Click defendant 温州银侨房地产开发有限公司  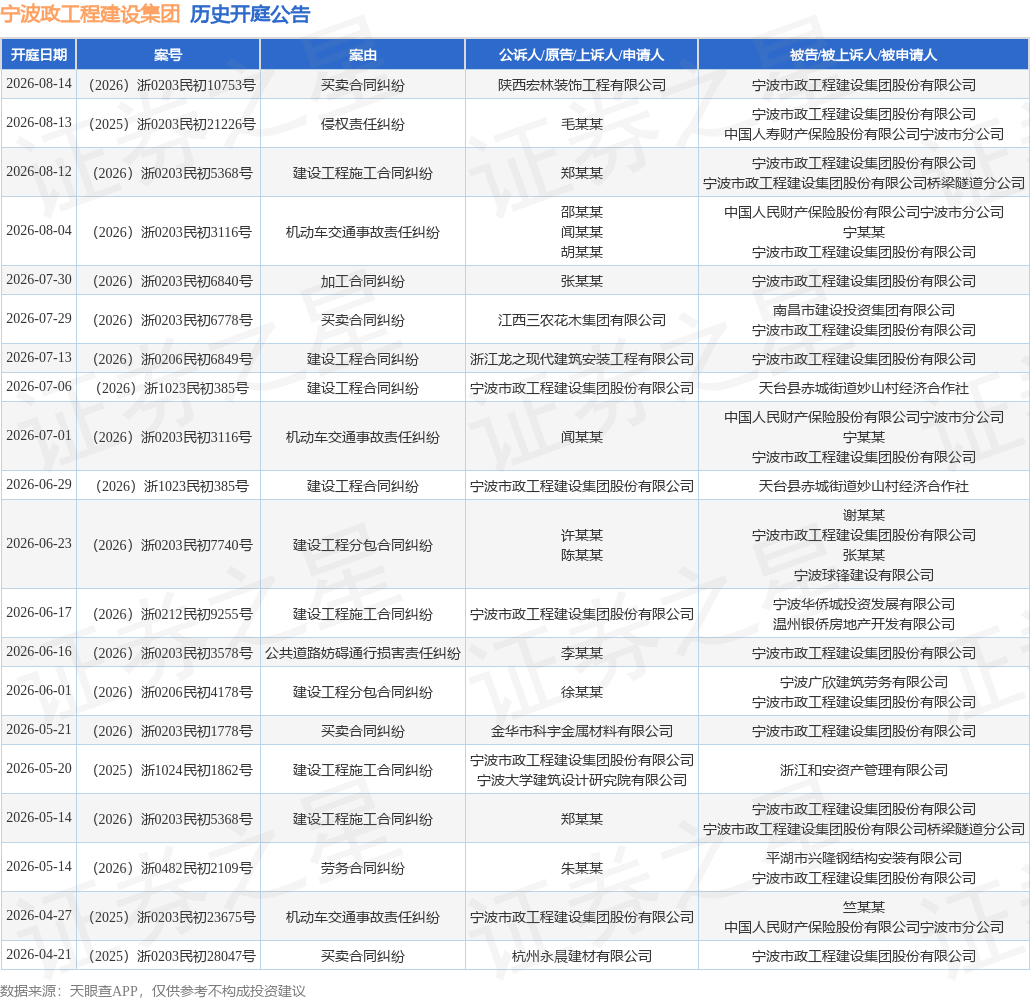coord(863,624)
